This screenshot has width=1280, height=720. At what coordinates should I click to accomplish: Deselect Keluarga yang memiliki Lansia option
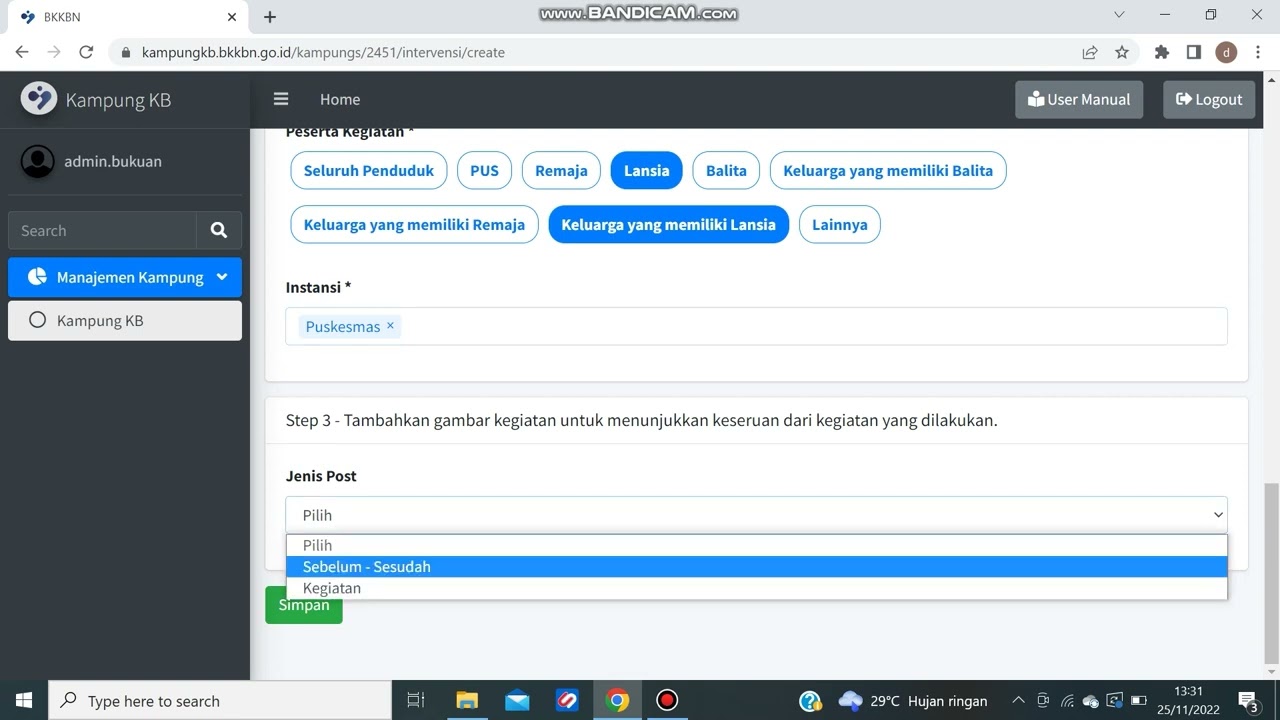(x=669, y=224)
